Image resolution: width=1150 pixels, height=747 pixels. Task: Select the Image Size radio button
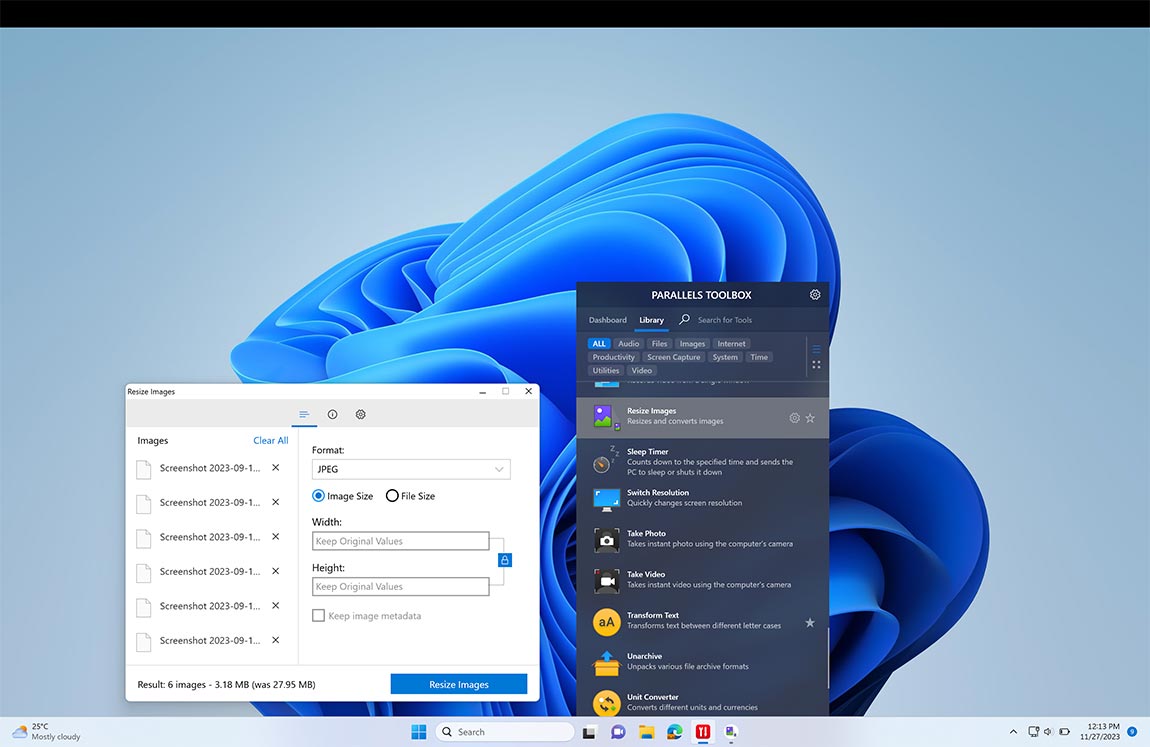click(x=317, y=495)
